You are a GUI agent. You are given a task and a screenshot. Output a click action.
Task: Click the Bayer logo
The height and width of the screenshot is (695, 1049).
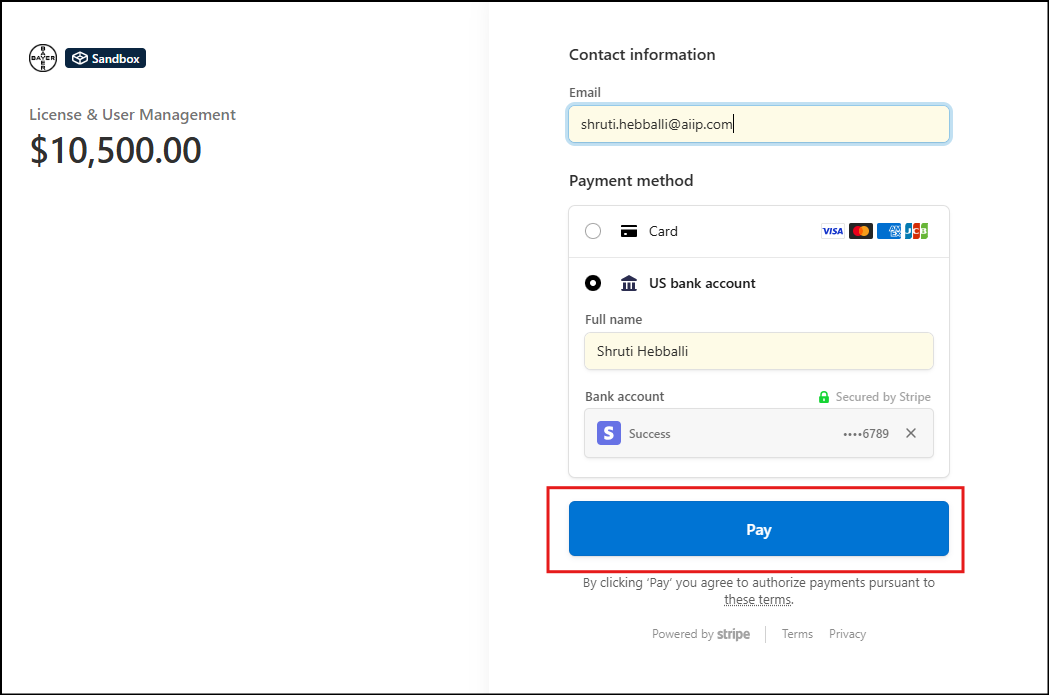pyautogui.click(x=44, y=59)
